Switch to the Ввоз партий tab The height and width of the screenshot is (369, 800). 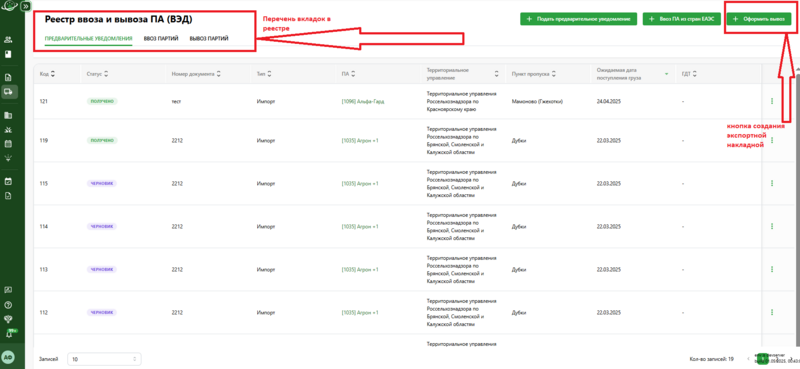click(x=161, y=38)
